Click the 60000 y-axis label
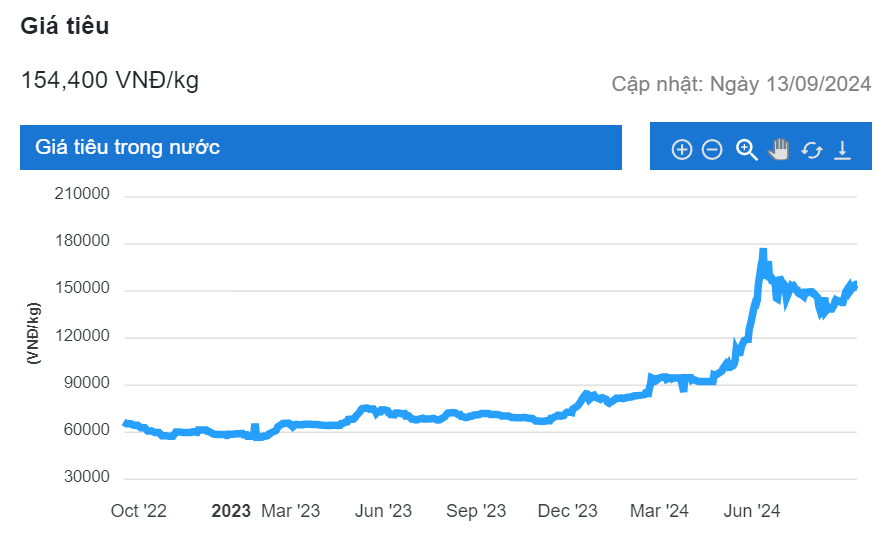882x536 pixels. coord(86,431)
